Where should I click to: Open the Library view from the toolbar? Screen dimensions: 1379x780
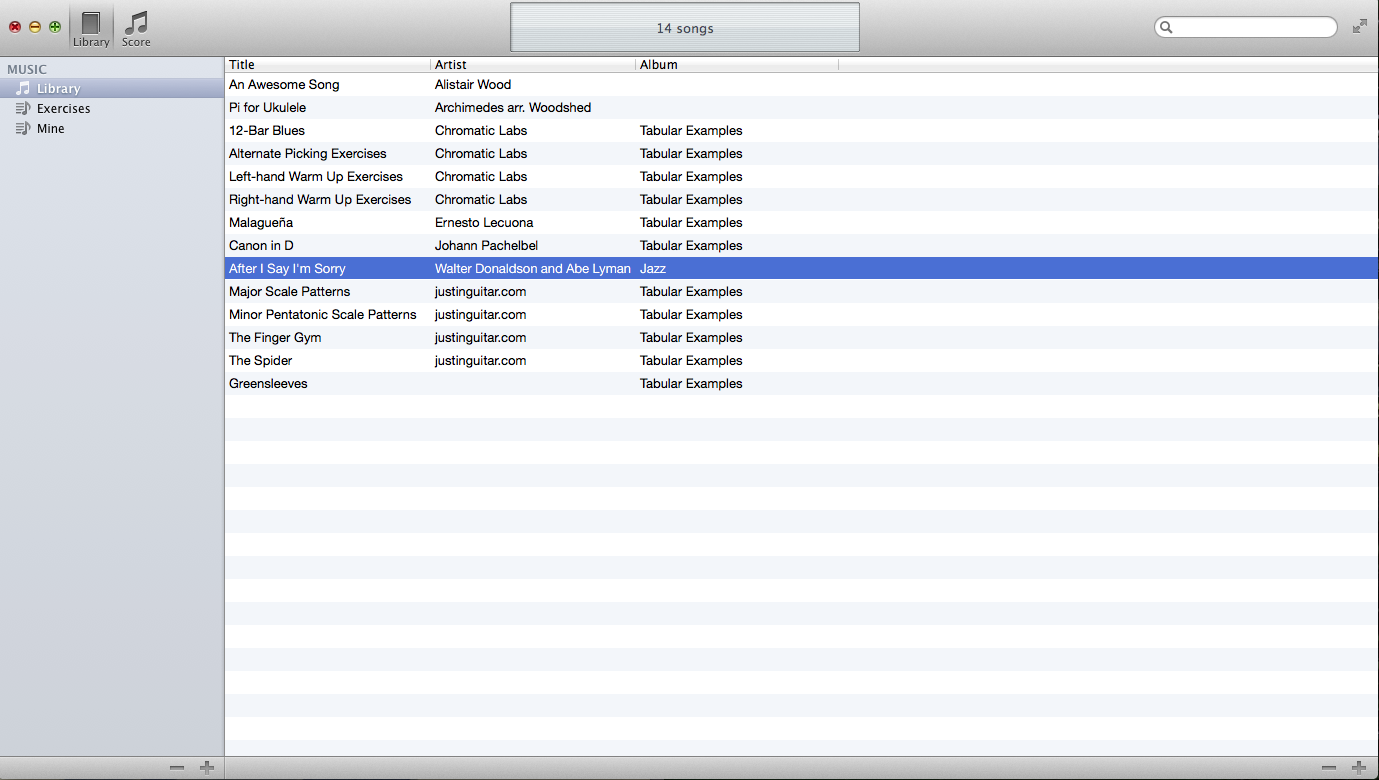(91, 29)
